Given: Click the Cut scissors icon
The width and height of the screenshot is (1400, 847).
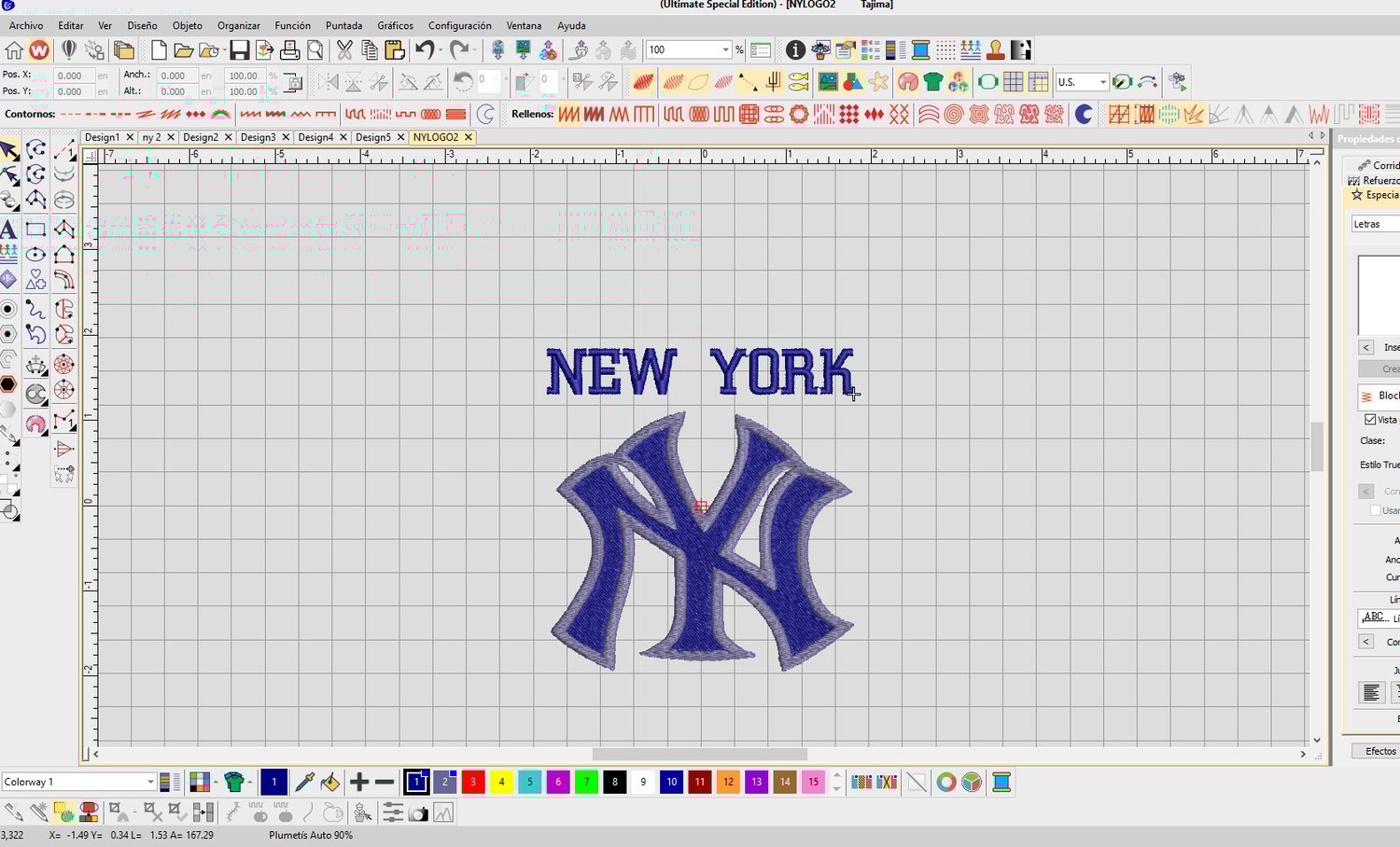Looking at the screenshot, I should coord(344,49).
